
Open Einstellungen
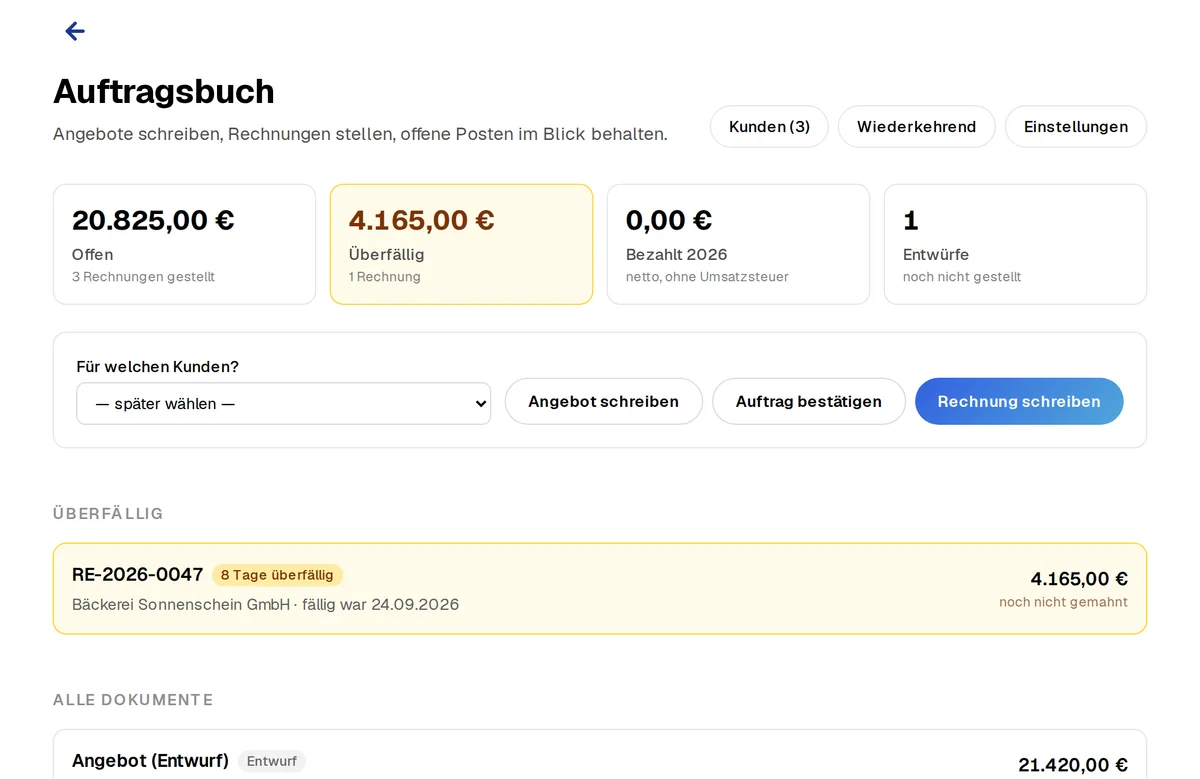tap(1076, 127)
